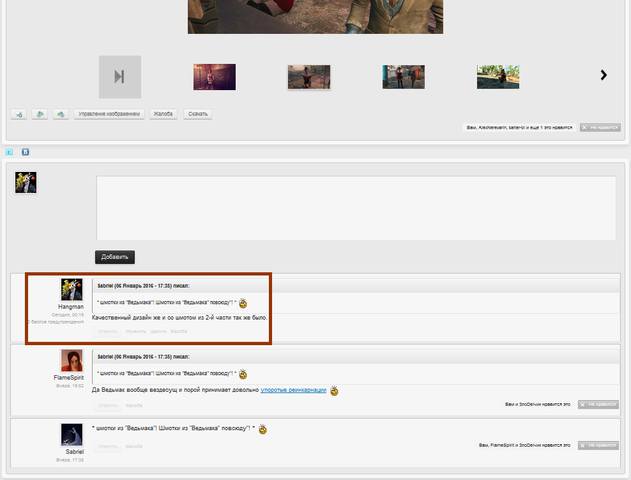Open the thumbnail with figure on dusty road
The width and height of the screenshot is (631, 480).
309,77
